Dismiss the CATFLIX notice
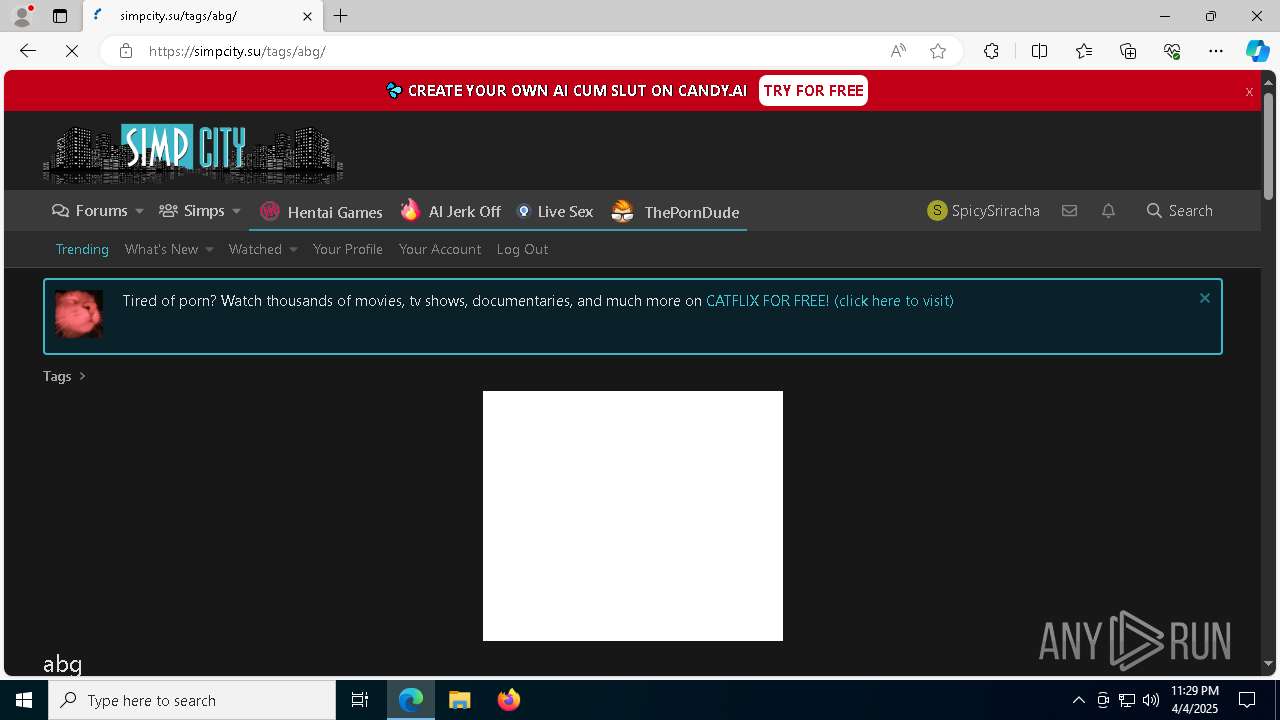Screen dimensions: 1280x720 [1205, 298]
